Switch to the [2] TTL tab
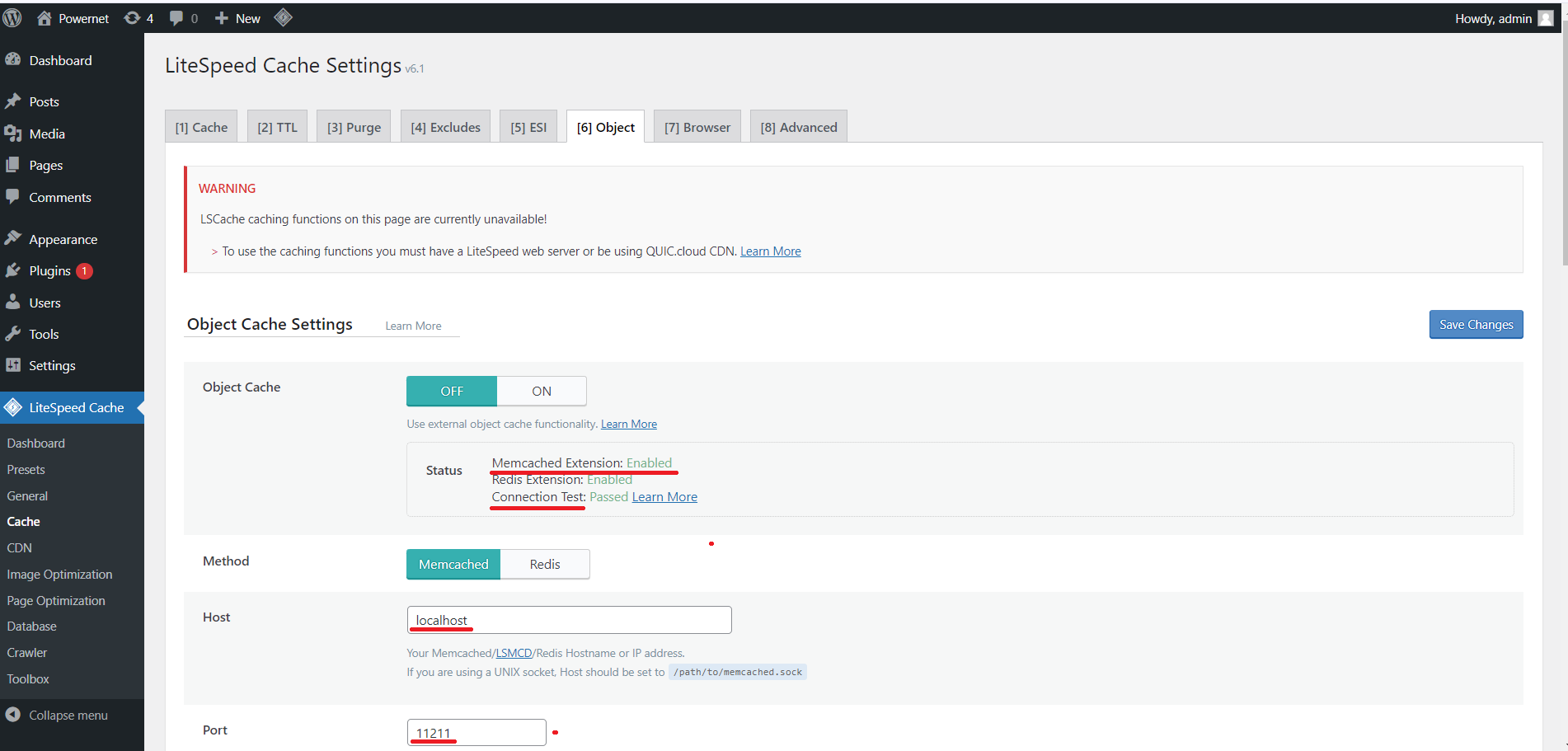The image size is (1568, 751). point(278,127)
